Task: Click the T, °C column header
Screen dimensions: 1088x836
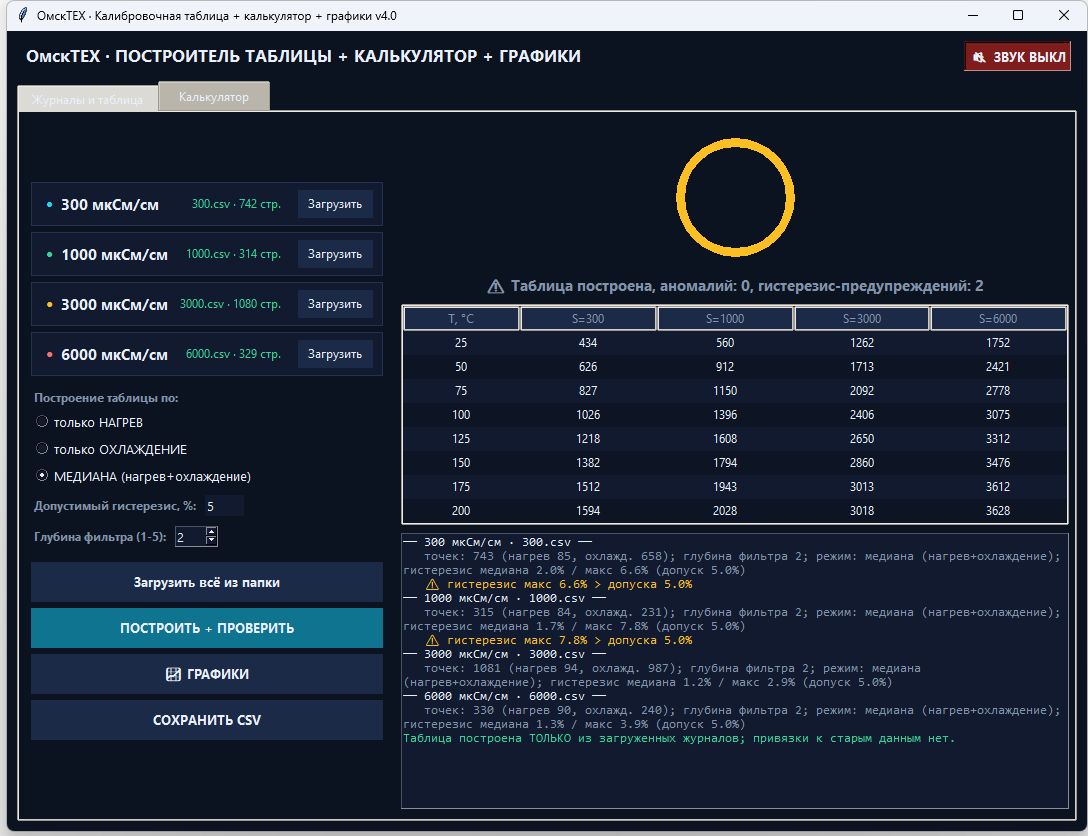Action: [461, 318]
